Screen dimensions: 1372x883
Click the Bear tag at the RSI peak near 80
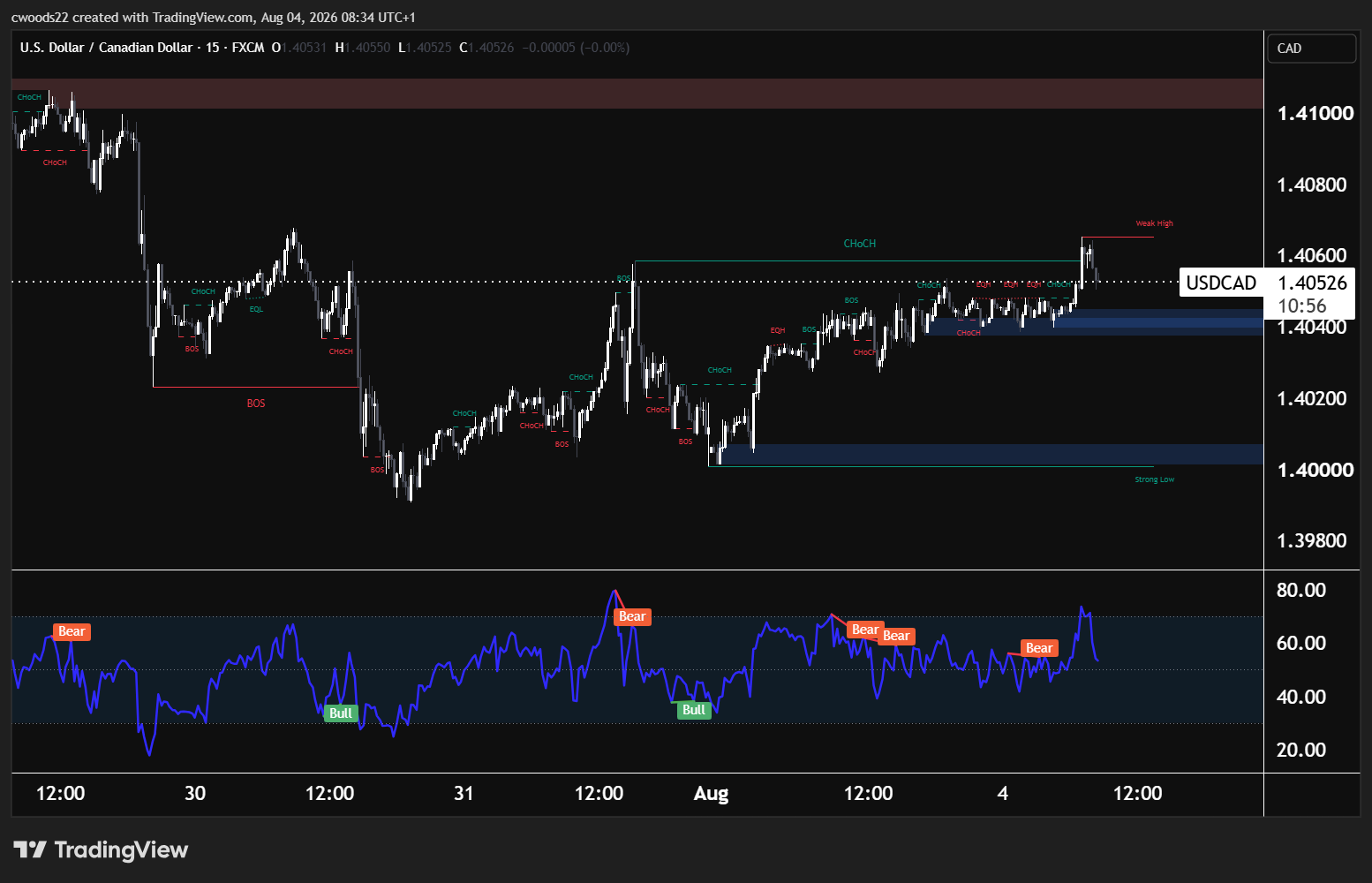[632, 616]
